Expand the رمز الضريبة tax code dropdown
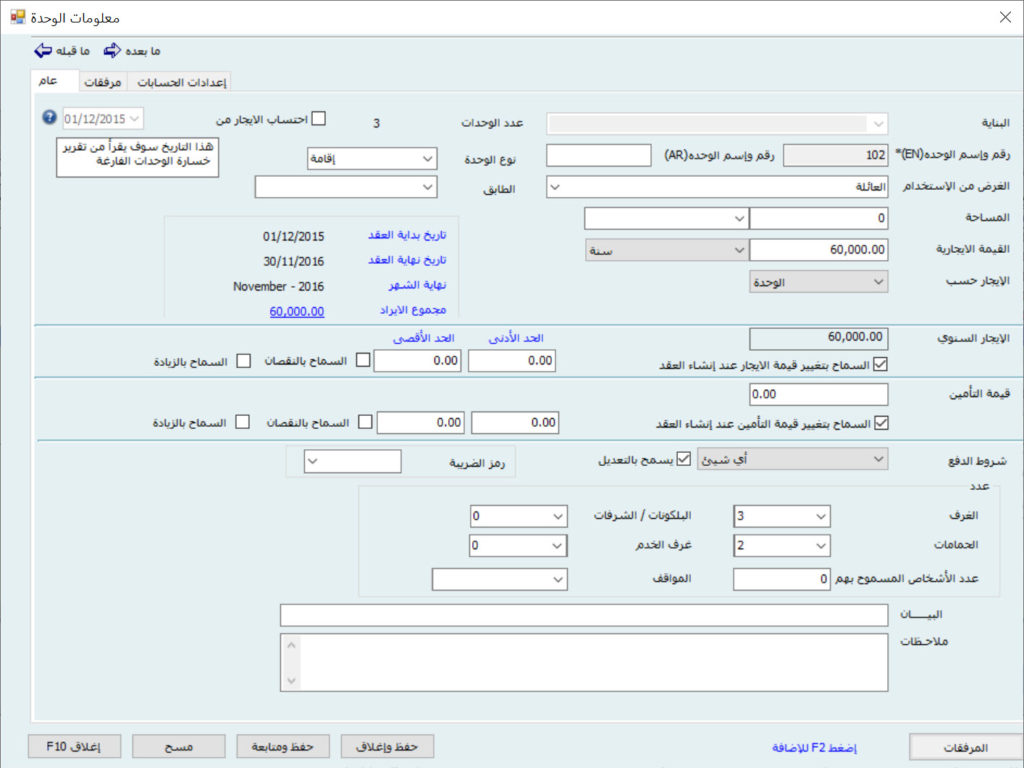This screenshot has height=768, width=1024. pos(311,461)
